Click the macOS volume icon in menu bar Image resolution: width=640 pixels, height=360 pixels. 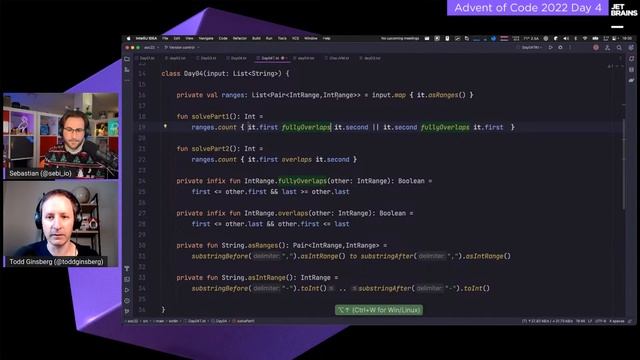pyautogui.click(x=566, y=38)
